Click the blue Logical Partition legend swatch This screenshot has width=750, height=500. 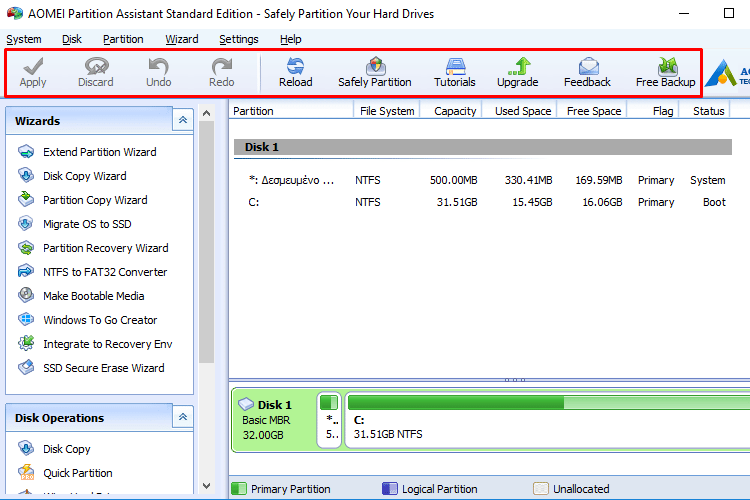[x=390, y=489]
